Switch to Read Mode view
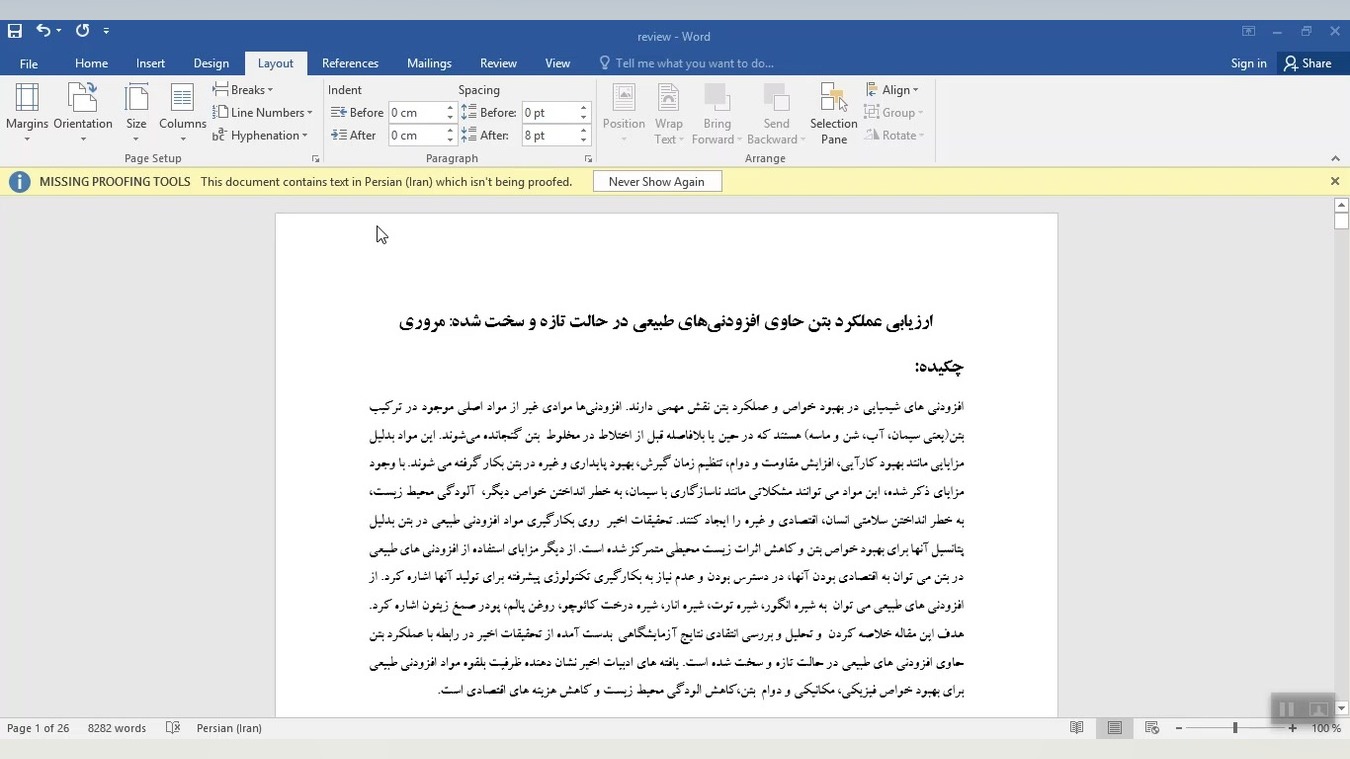Image resolution: width=1350 pixels, height=759 pixels. click(1077, 728)
